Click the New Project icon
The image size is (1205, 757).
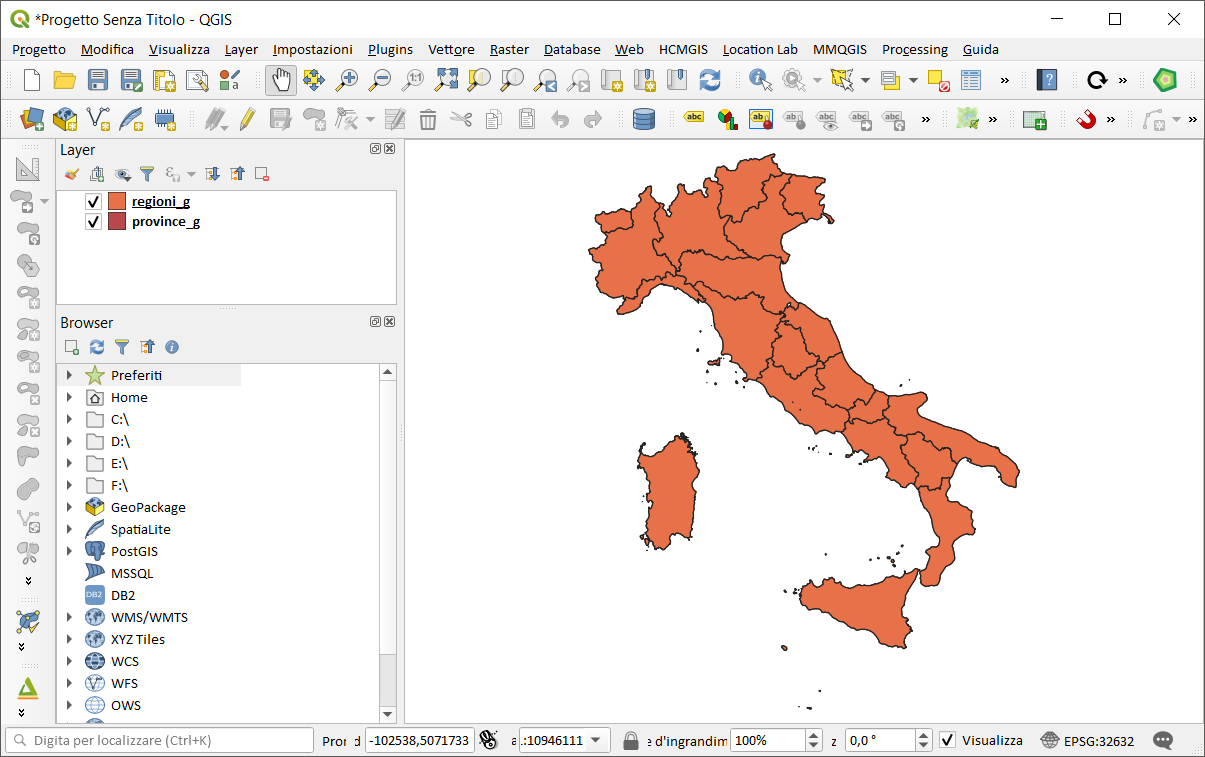32,80
